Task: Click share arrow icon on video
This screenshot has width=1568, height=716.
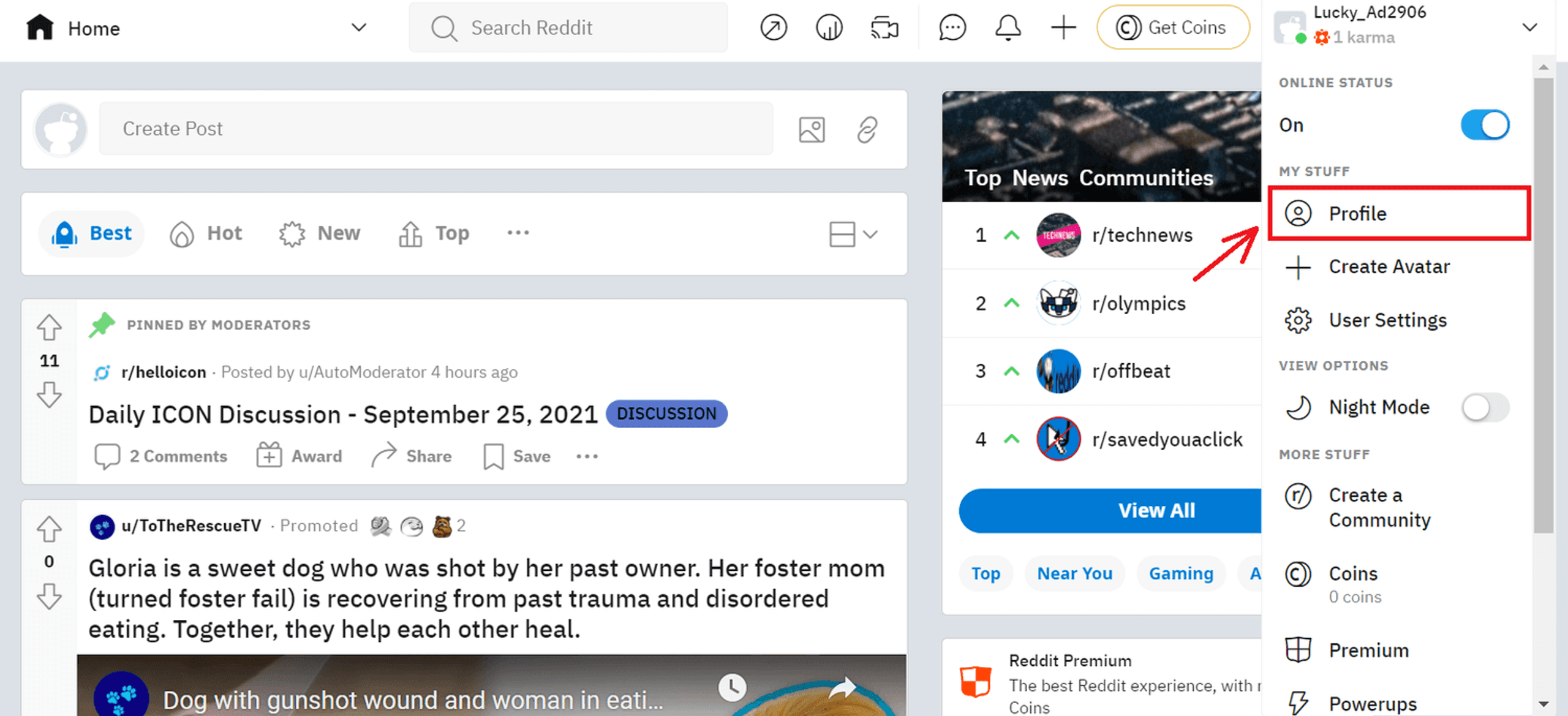Action: [842, 687]
